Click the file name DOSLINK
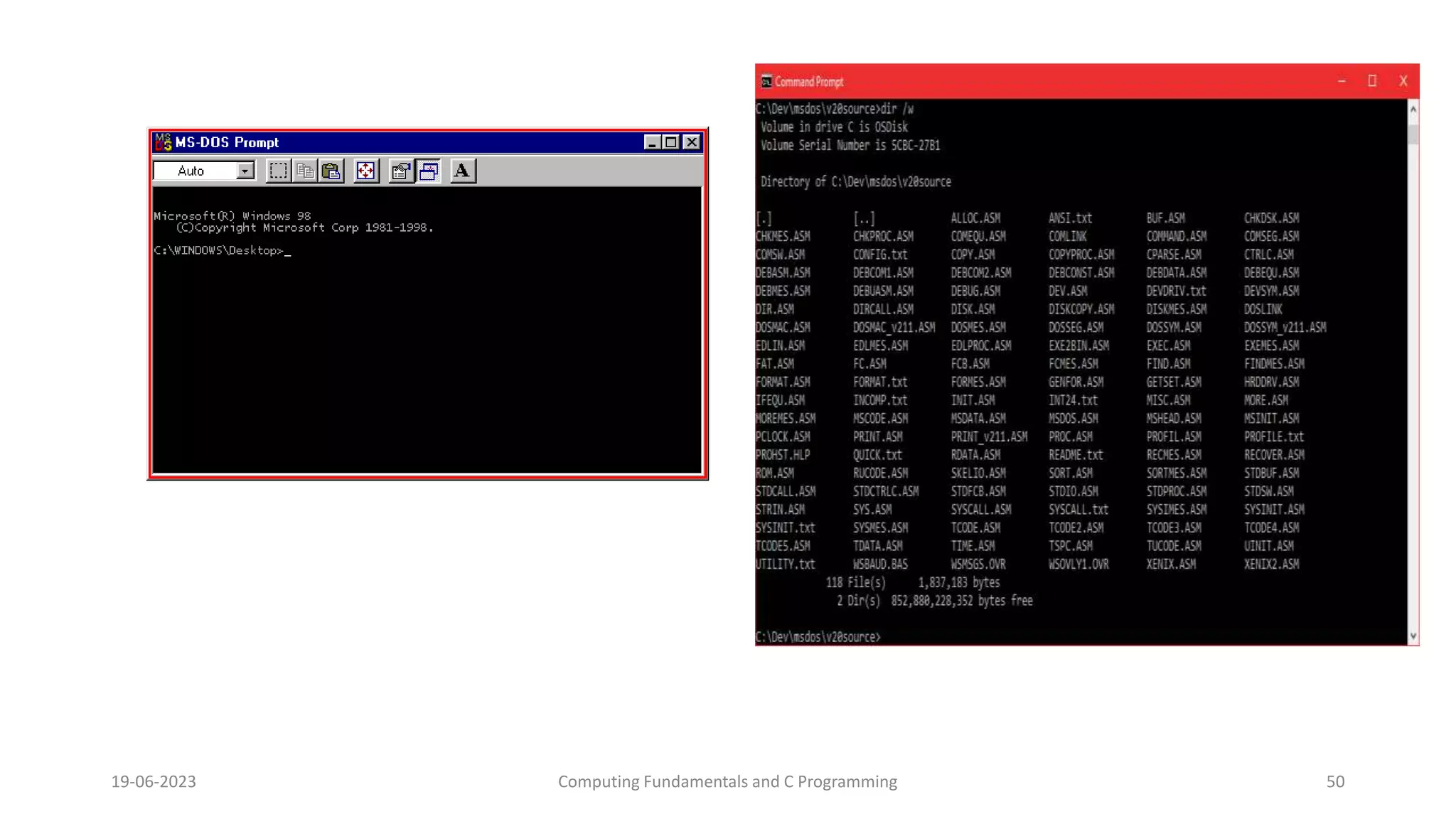Image resolution: width=1456 pixels, height=819 pixels. (x=1263, y=309)
